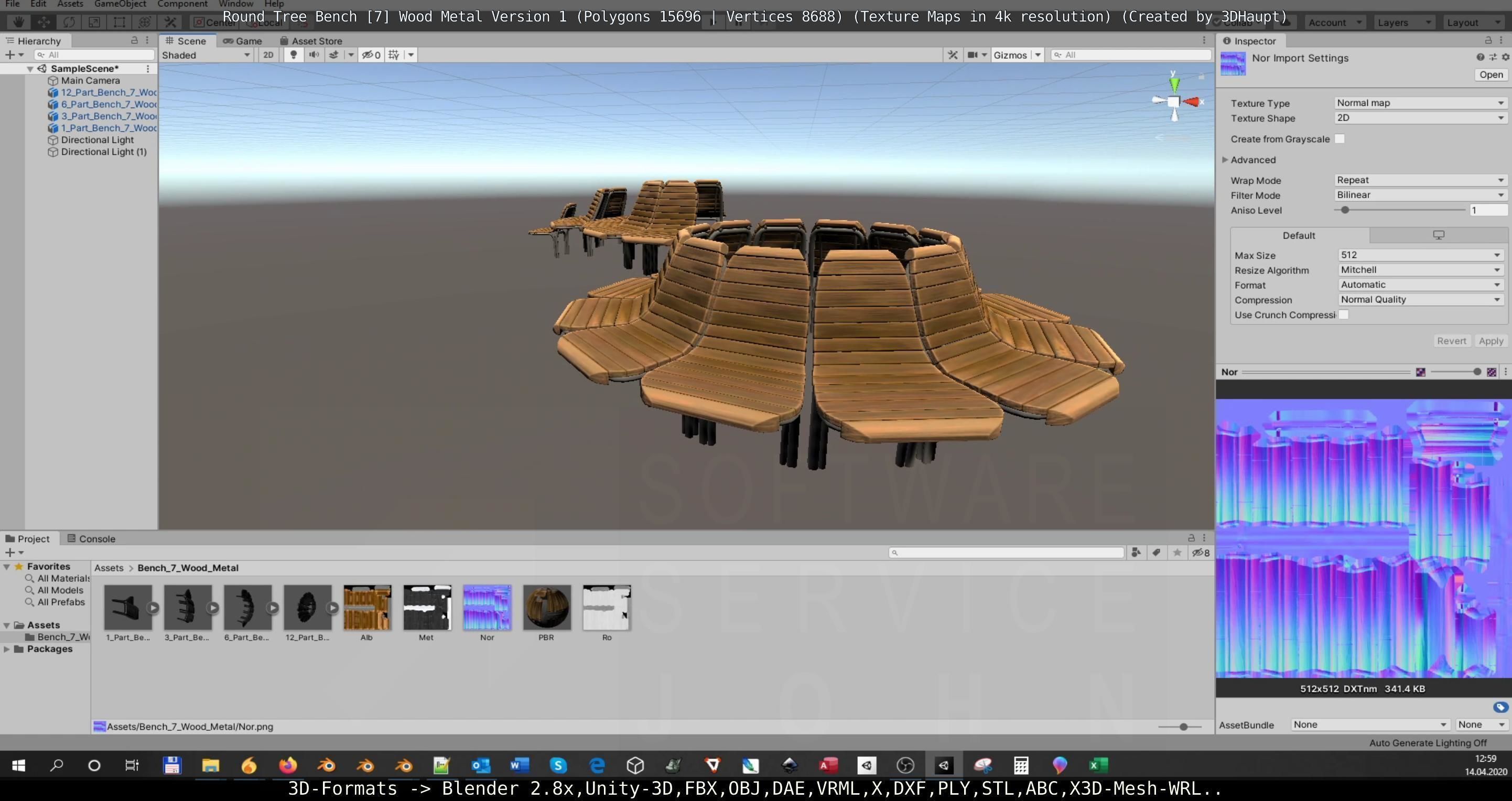1512x801 pixels.
Task: Click the Apply button
Action: pos(1491,341)
